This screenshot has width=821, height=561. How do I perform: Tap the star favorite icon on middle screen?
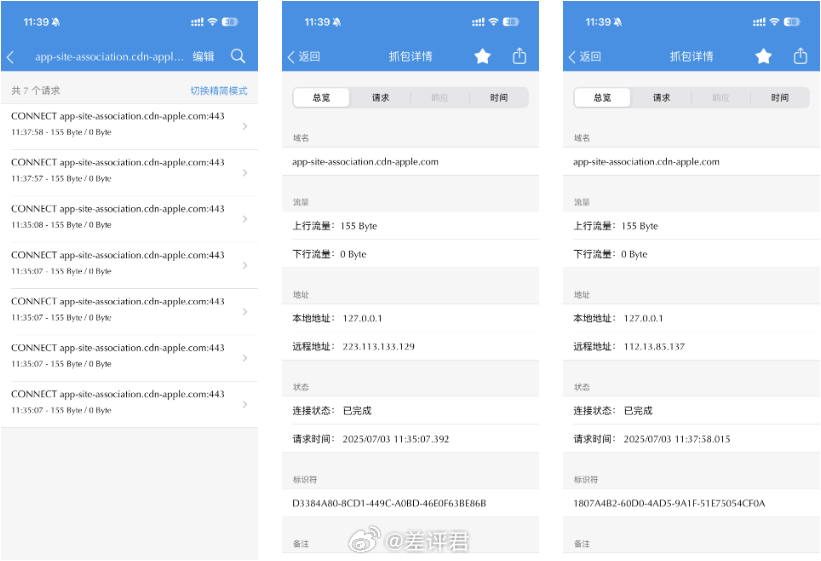(482, 56)
